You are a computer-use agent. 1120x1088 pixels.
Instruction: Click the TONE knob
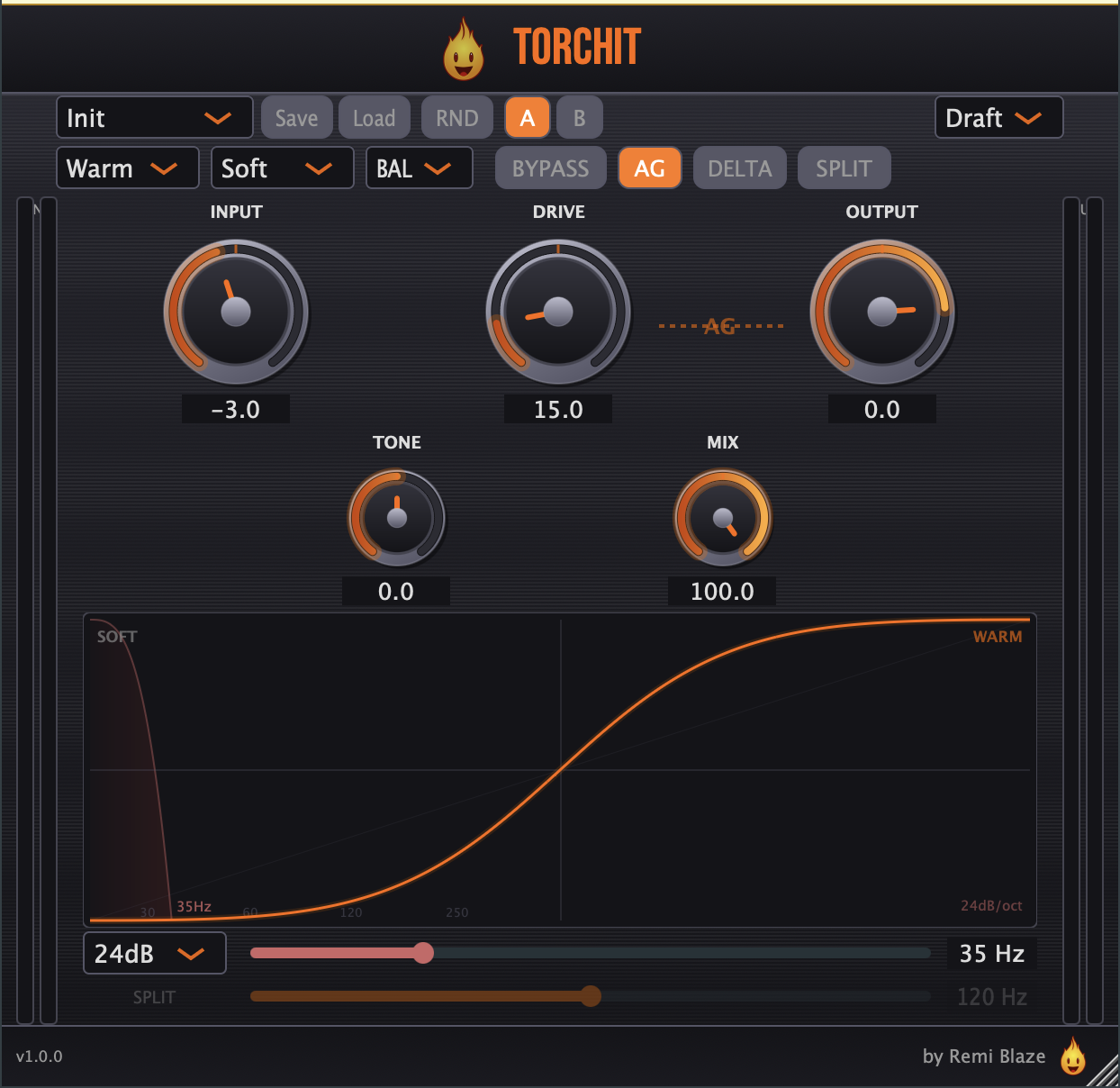397,518
